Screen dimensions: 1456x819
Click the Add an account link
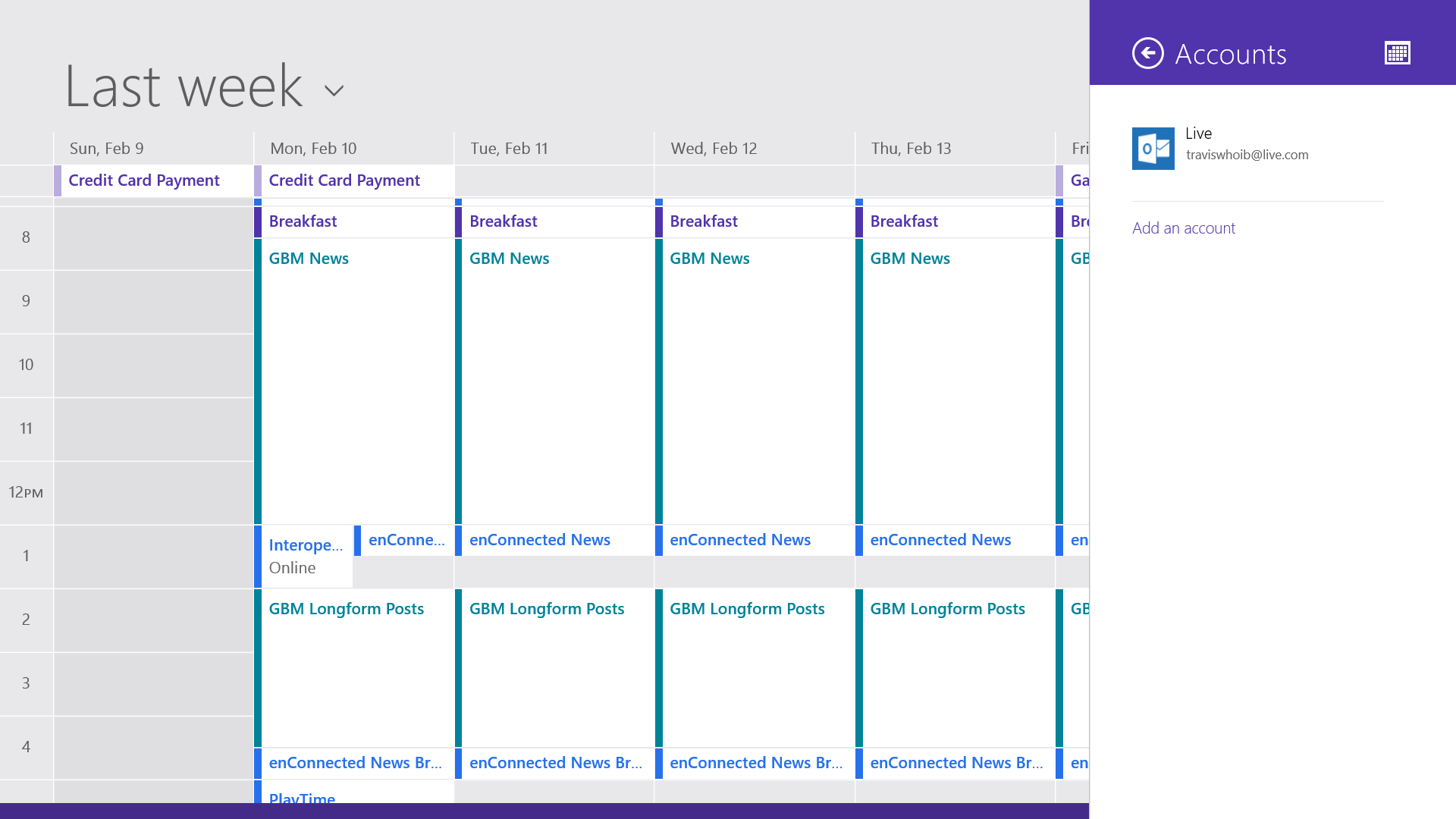1184,227
